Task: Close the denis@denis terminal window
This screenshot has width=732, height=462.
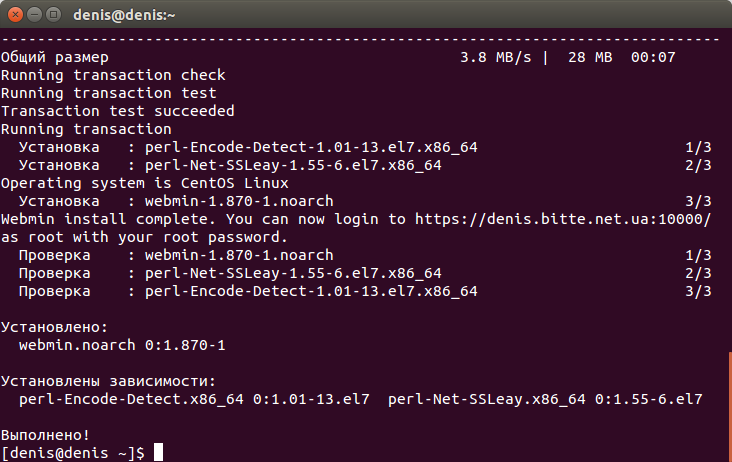Action: (x=15, y=15)
